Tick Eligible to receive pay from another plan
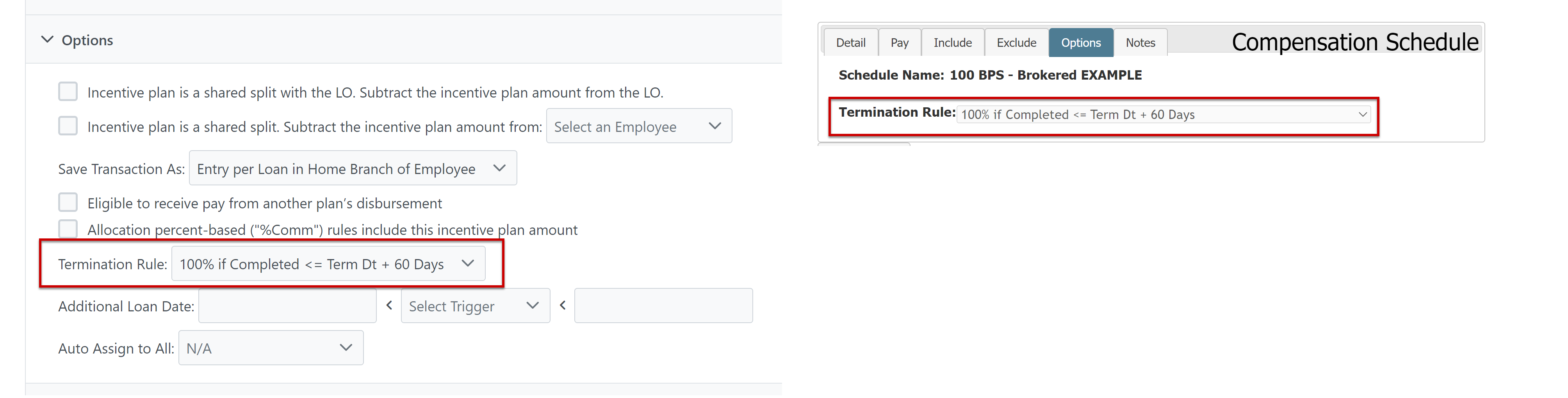Viewport: 1568px width, 398px height. 68,202
